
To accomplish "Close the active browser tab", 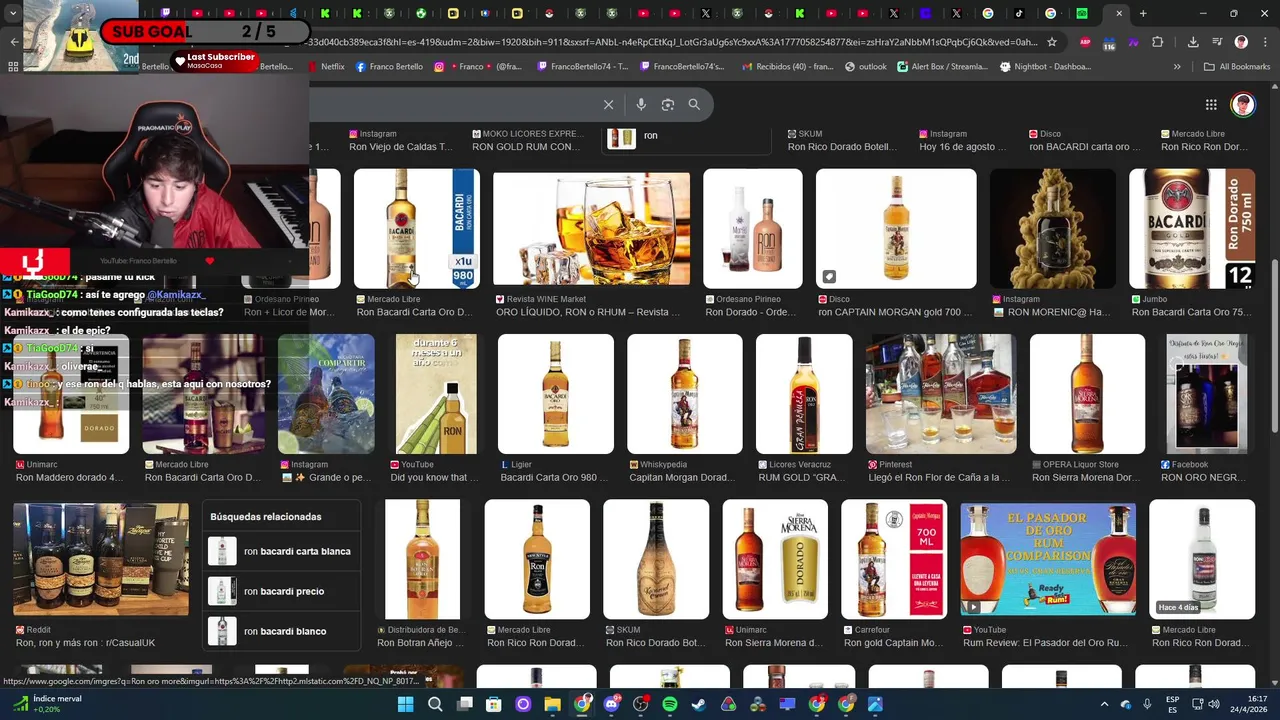I will click(x=1119, y=14).
